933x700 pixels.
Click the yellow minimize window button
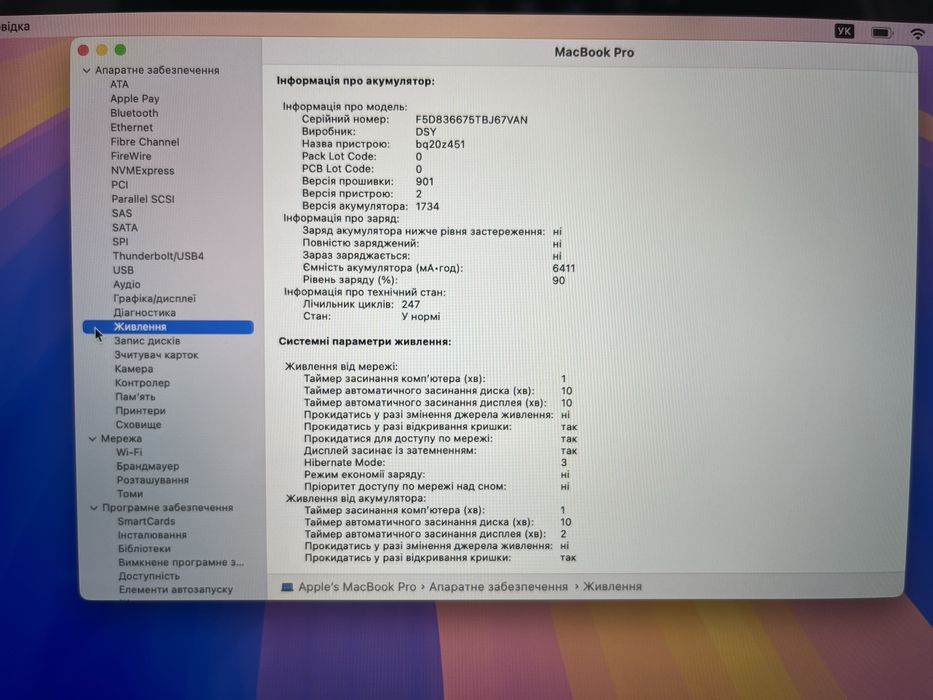pyautogui.click(x=102, y=50)
